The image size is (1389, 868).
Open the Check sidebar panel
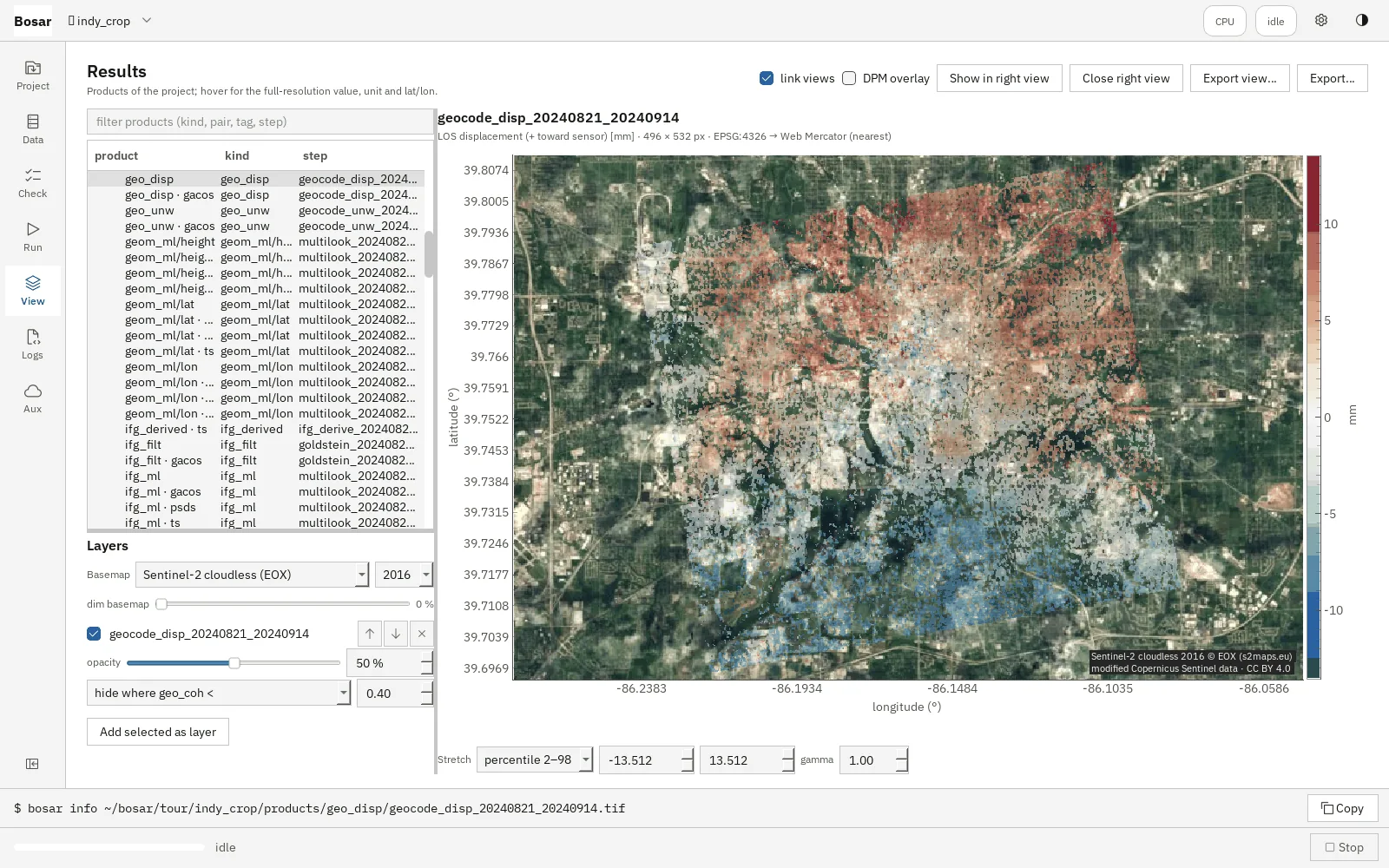33,183
